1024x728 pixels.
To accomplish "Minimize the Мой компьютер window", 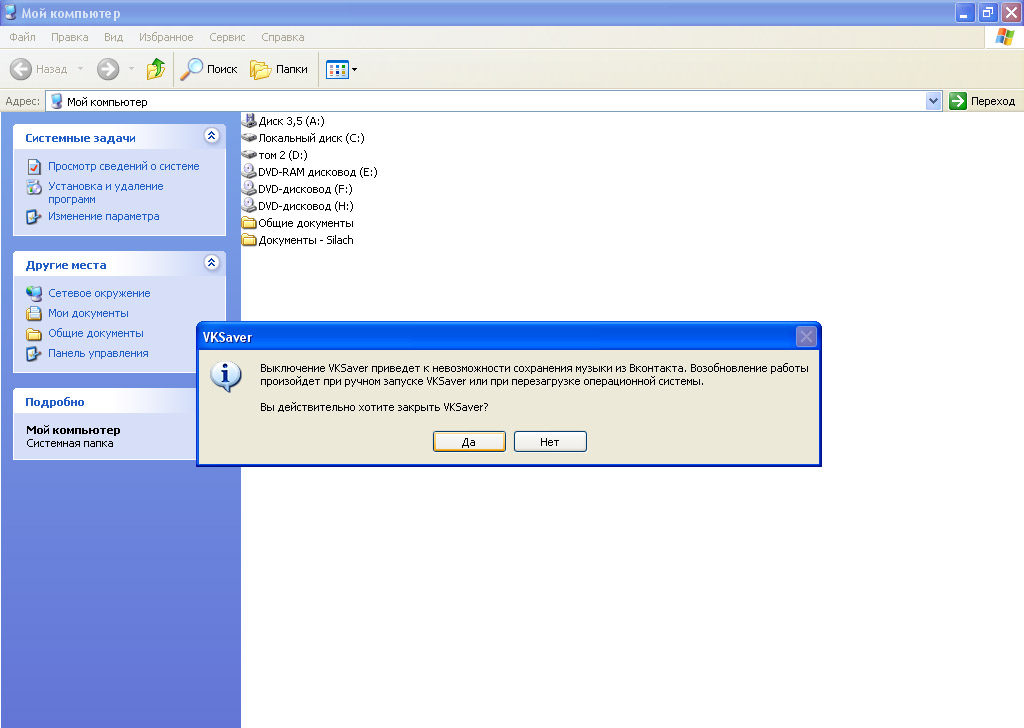I will pos(965,12).
